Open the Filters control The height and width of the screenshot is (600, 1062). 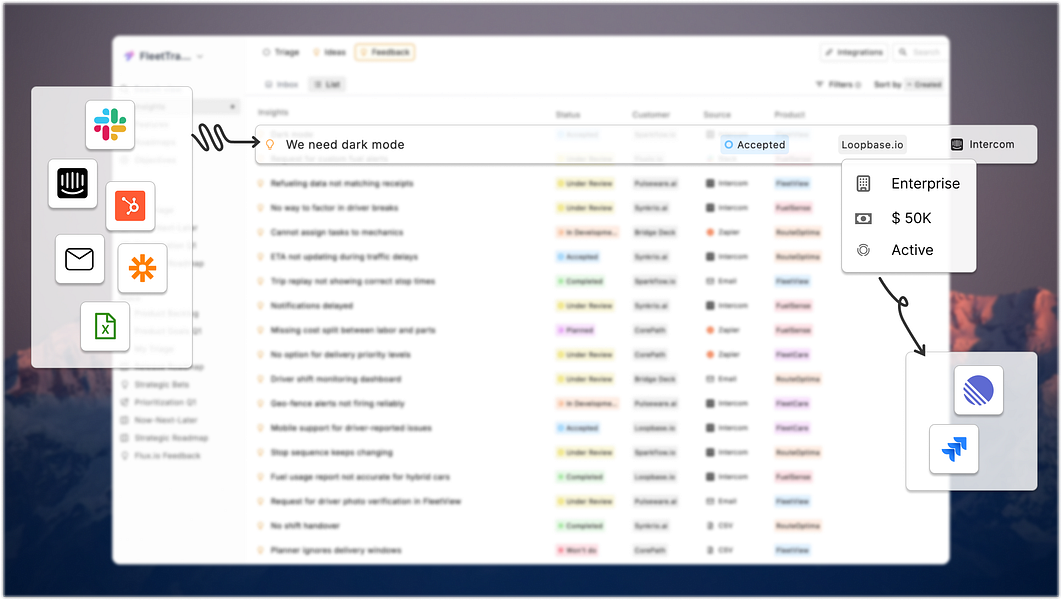(838, 85)
